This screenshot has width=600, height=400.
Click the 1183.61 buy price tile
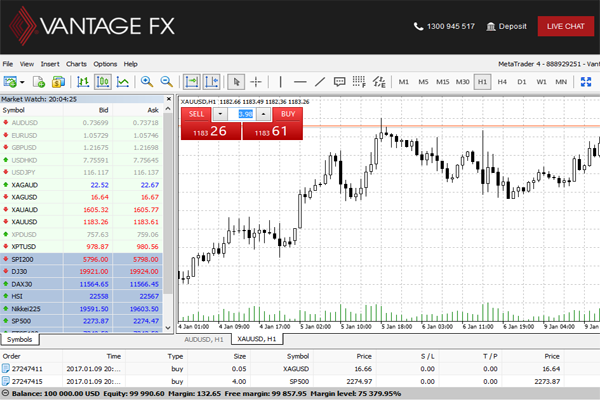(x=272, y=131)
